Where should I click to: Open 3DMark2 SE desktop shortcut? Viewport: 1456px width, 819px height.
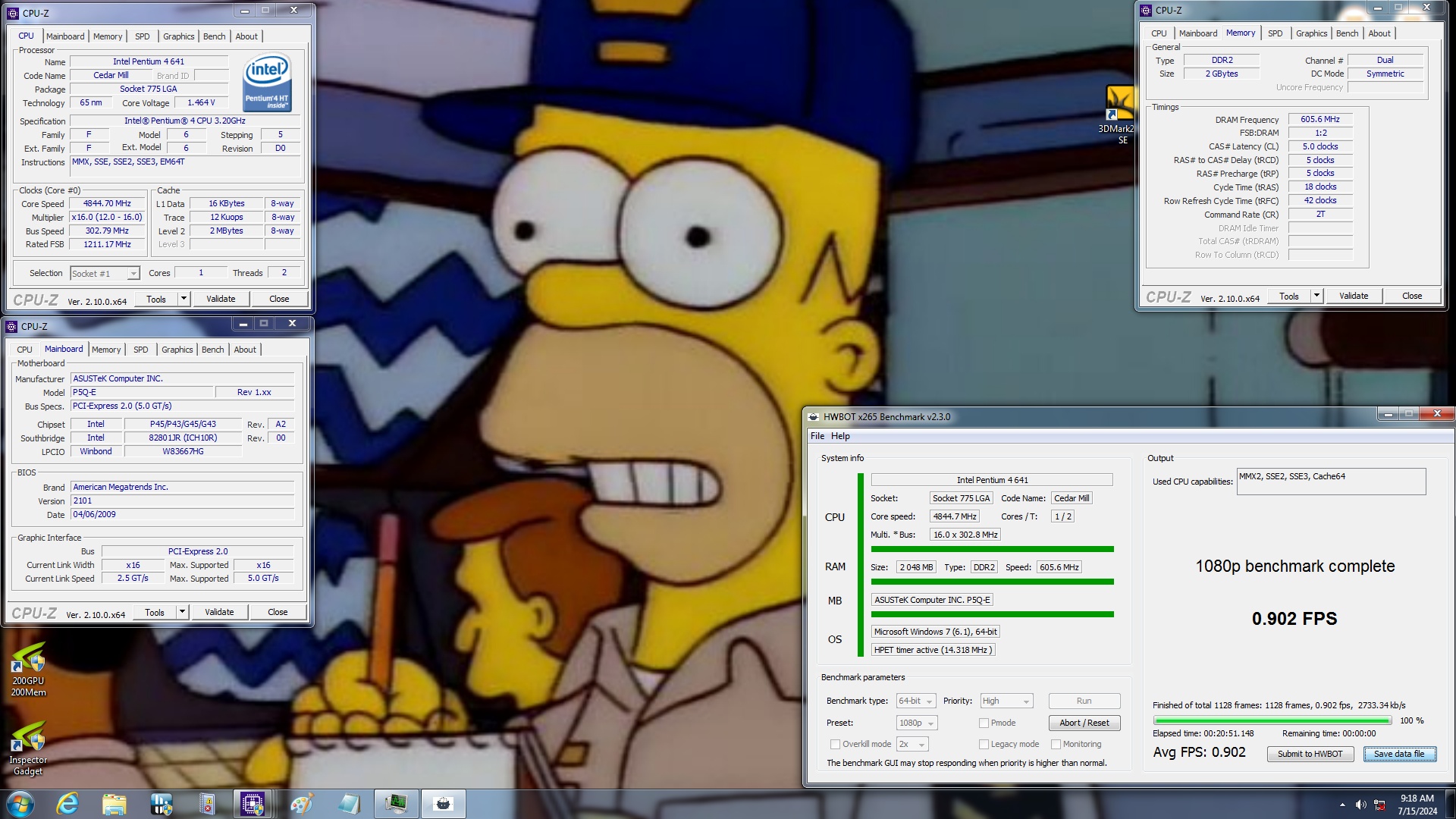click(x=1120, y=115)
